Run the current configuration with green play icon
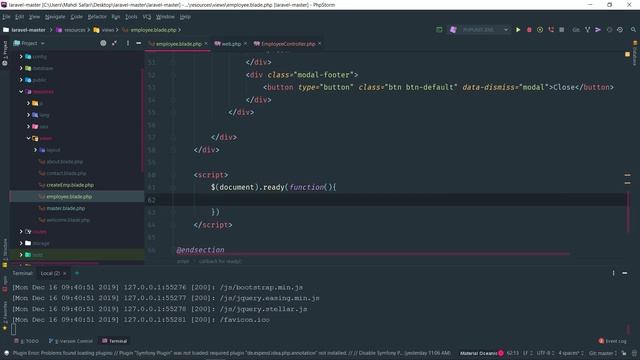640x360 pixels. pyautogui.click(x=518, y=30)
